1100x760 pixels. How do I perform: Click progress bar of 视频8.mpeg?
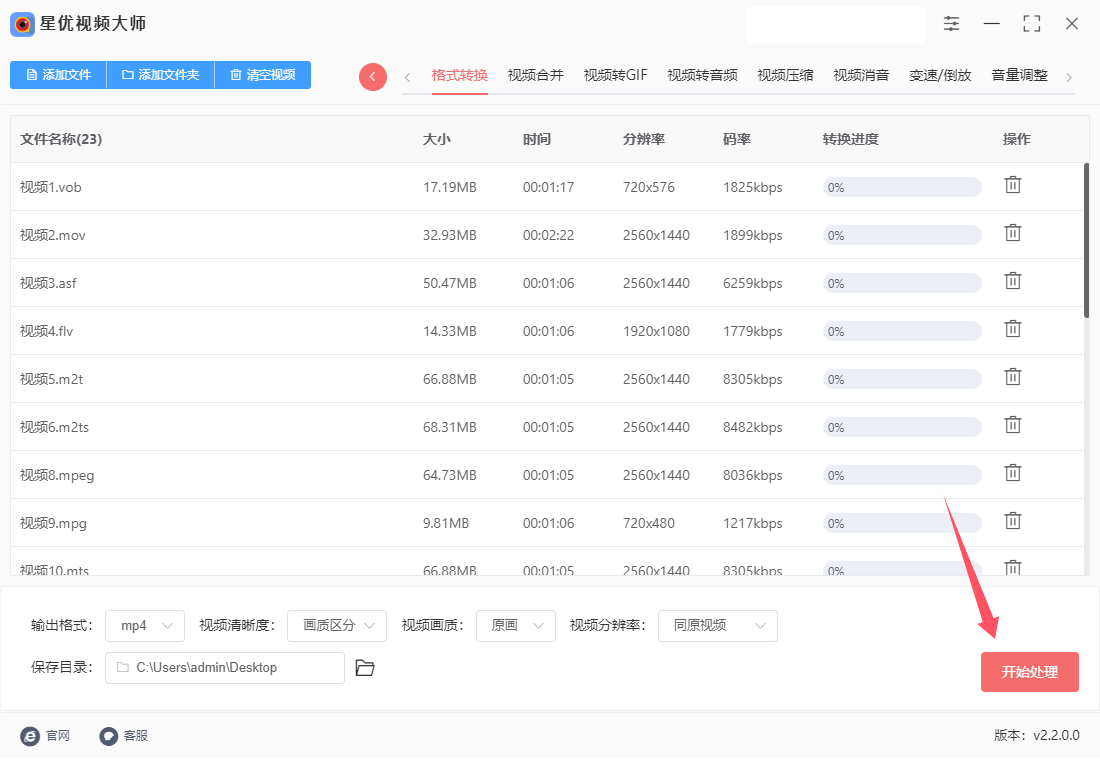[x=901, y=476]
